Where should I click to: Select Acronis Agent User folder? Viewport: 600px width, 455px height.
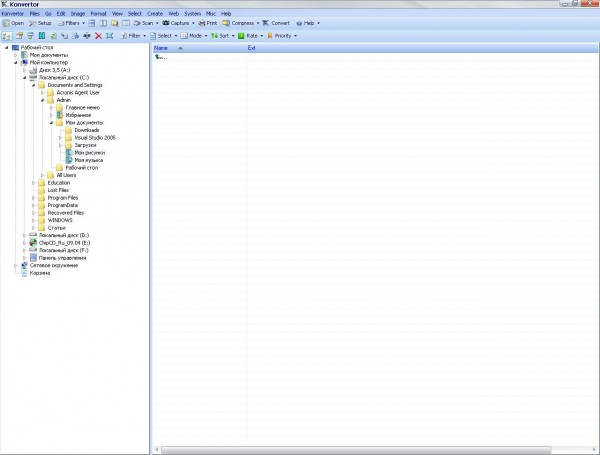[x=78, y=93]
